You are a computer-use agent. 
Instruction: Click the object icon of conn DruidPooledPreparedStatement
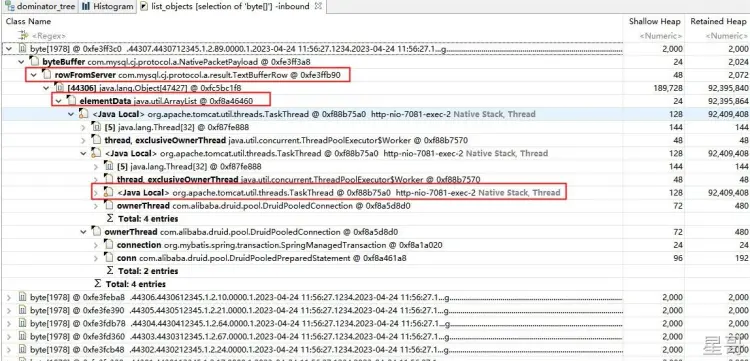tap(109, 258)
